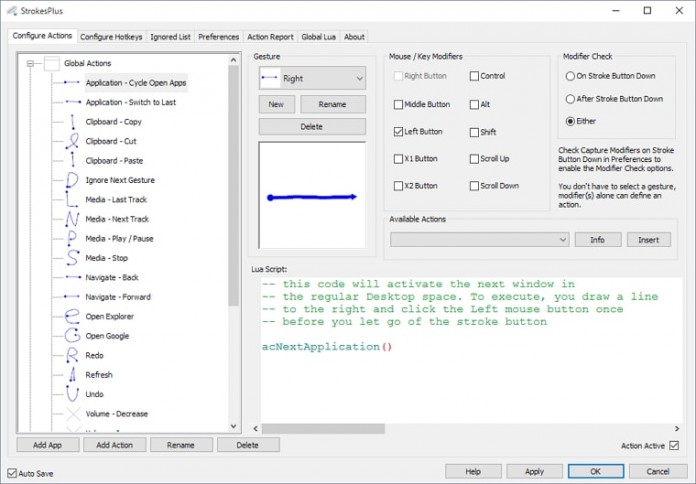
Task: Click the gesture Delete button
Action: (312, 127)
